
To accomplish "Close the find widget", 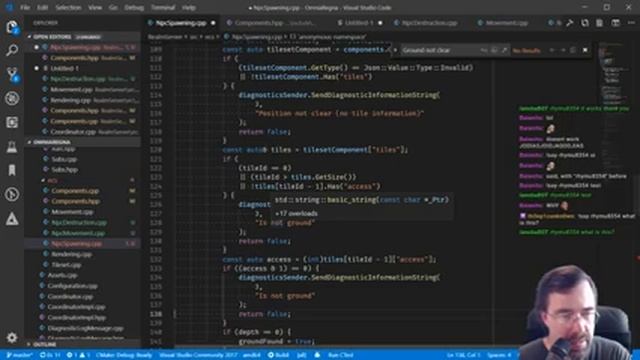I will pos(585,50).
